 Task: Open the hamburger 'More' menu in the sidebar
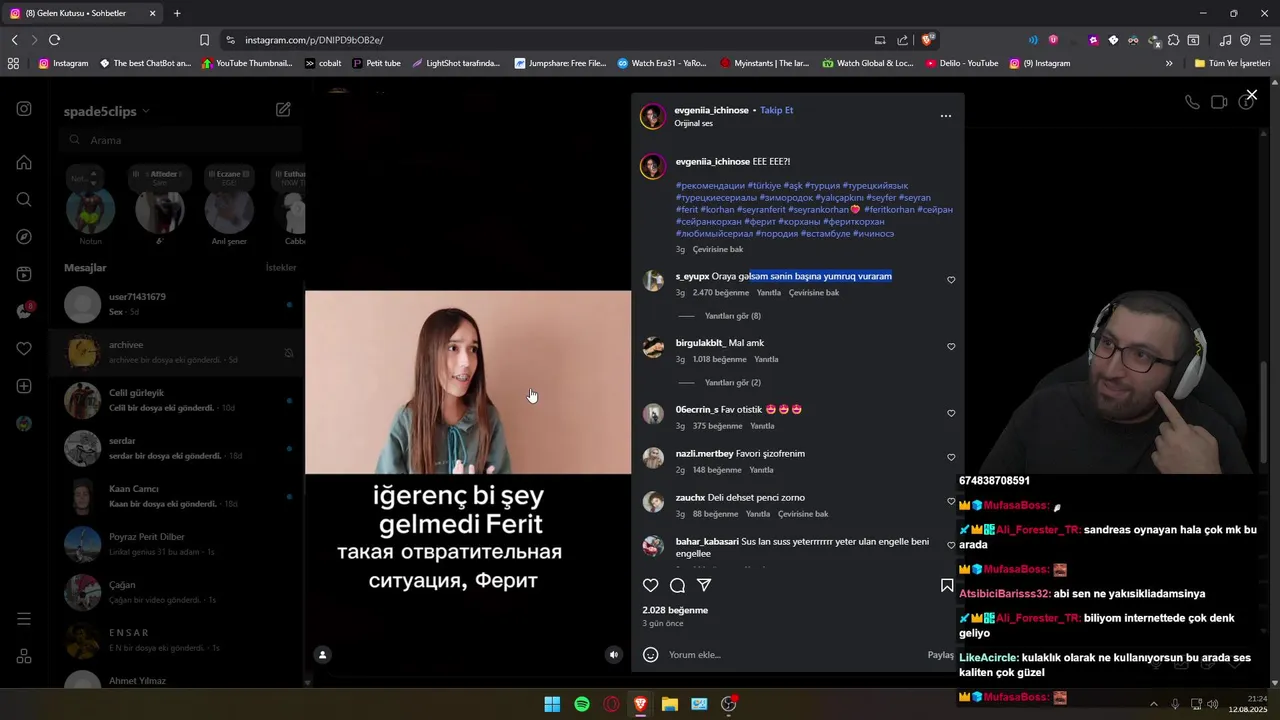[x=24, y=619]
